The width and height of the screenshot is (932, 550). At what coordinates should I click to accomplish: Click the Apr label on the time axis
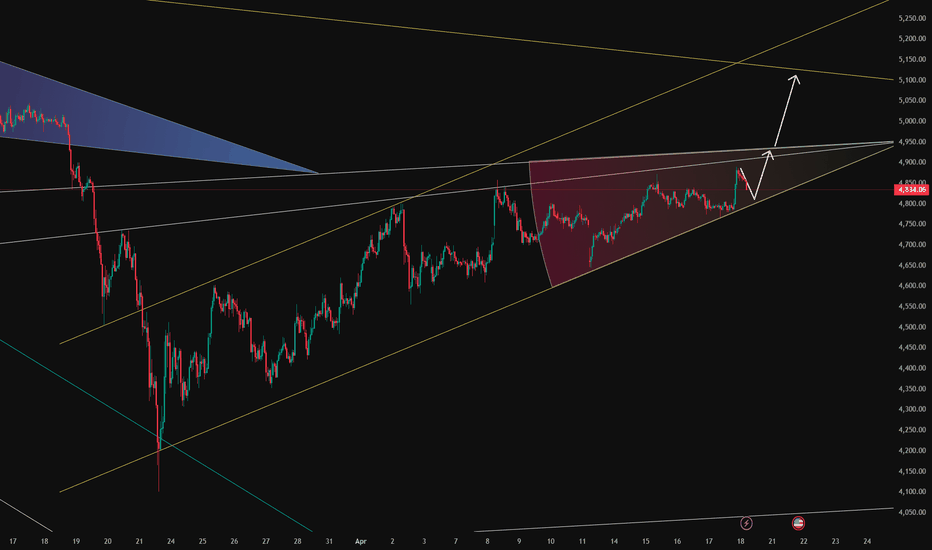point(362,541)
